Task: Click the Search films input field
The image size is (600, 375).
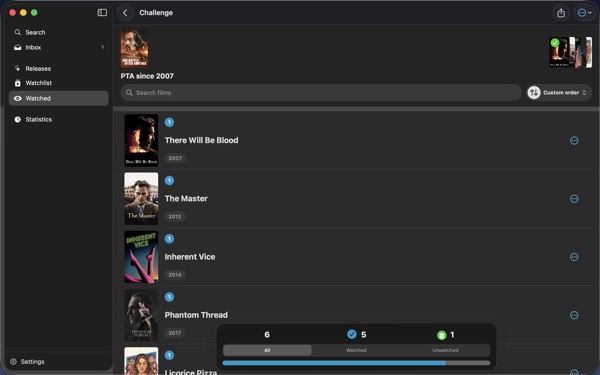Action: point(321,93)
